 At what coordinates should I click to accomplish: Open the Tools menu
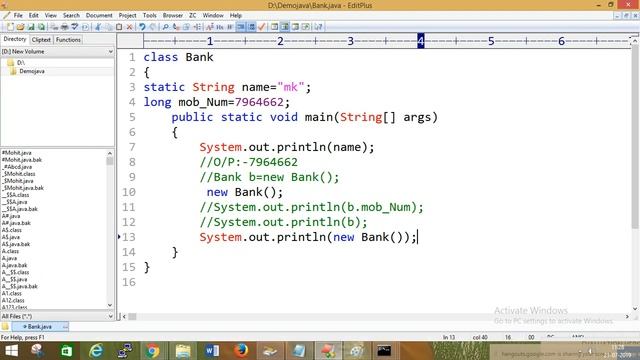pos(149,16)
